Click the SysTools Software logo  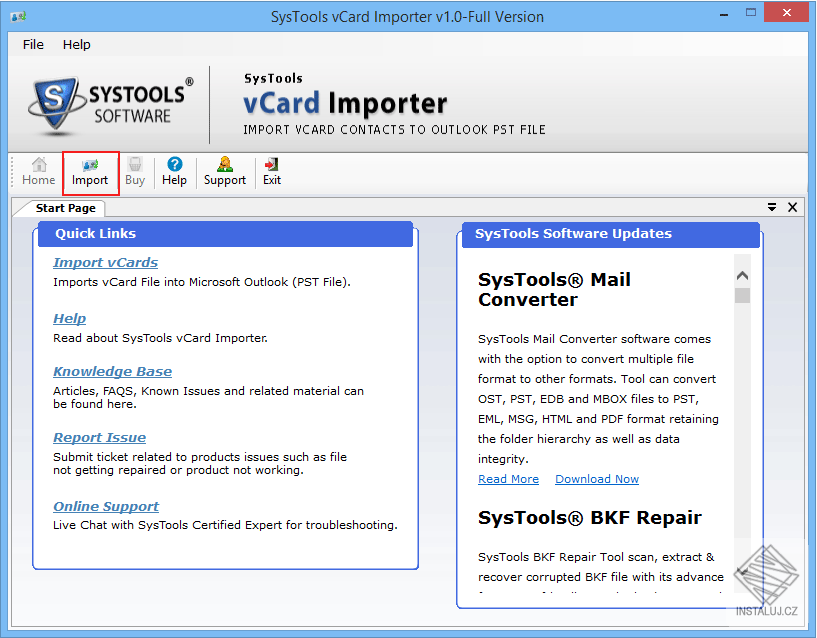[110, 104]
